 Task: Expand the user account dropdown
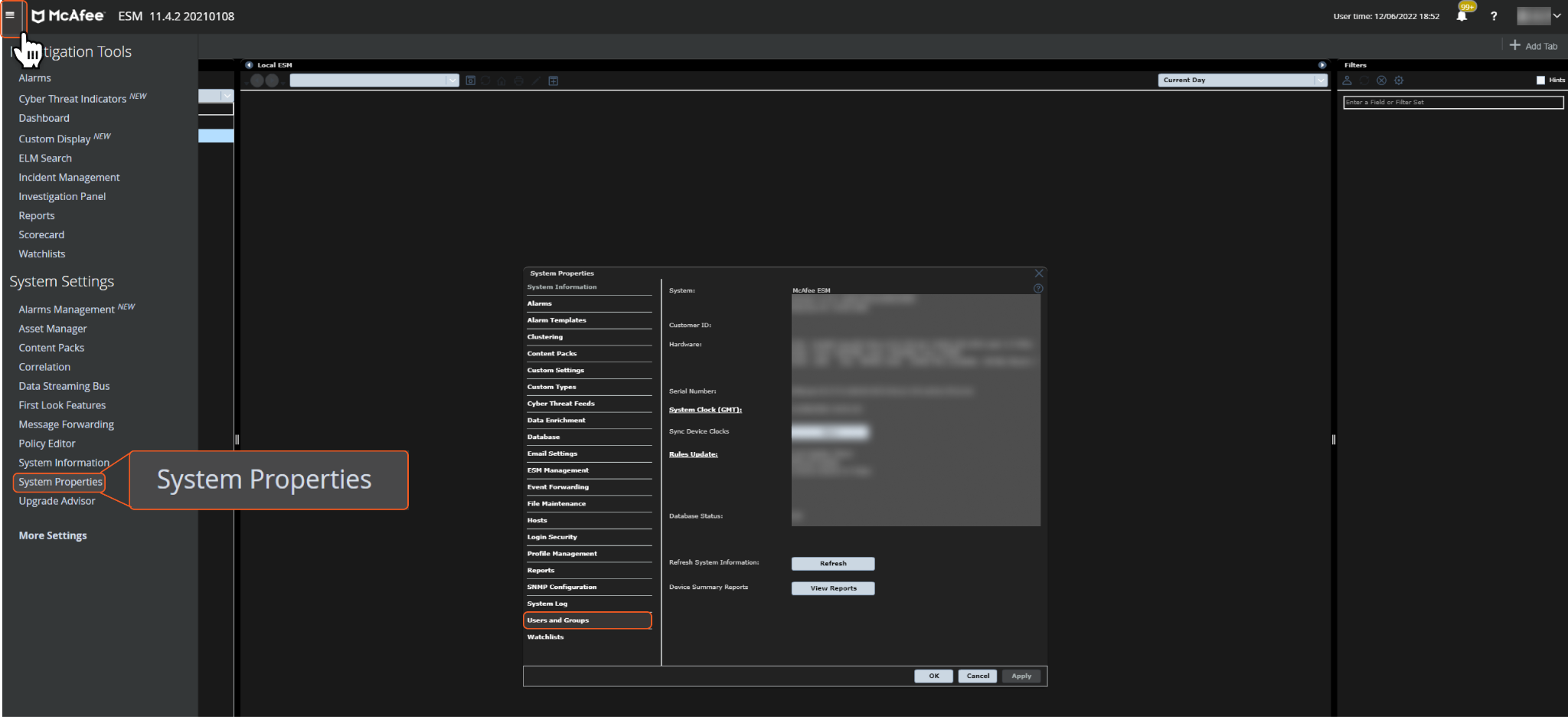[1557, 16]
